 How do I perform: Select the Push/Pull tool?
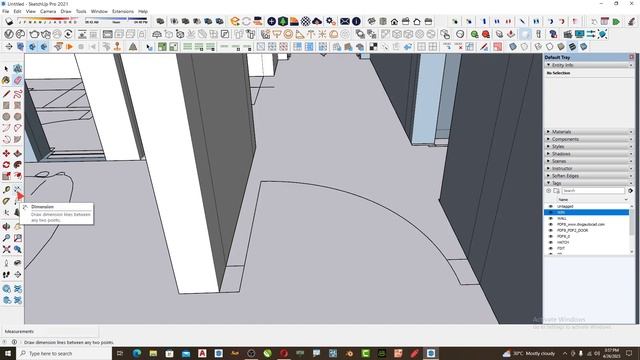[18, 153]
